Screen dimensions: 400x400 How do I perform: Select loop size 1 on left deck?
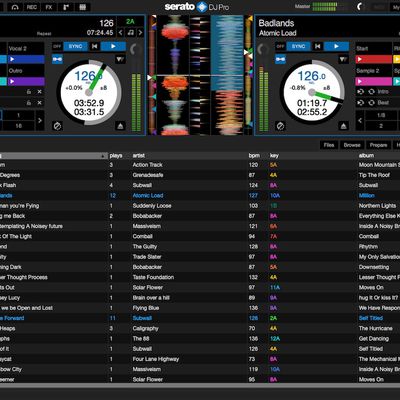tap(18, 115)
